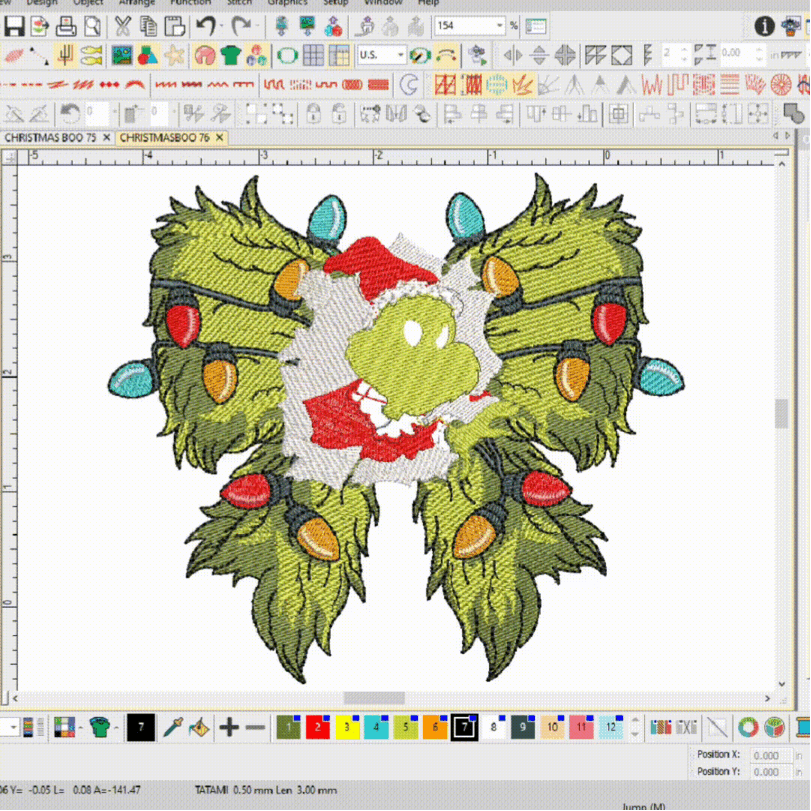Switch to the CHRISTMAS BOO 75 tab
This screenshot has height=811, width=811.
(x=50, y=137)
